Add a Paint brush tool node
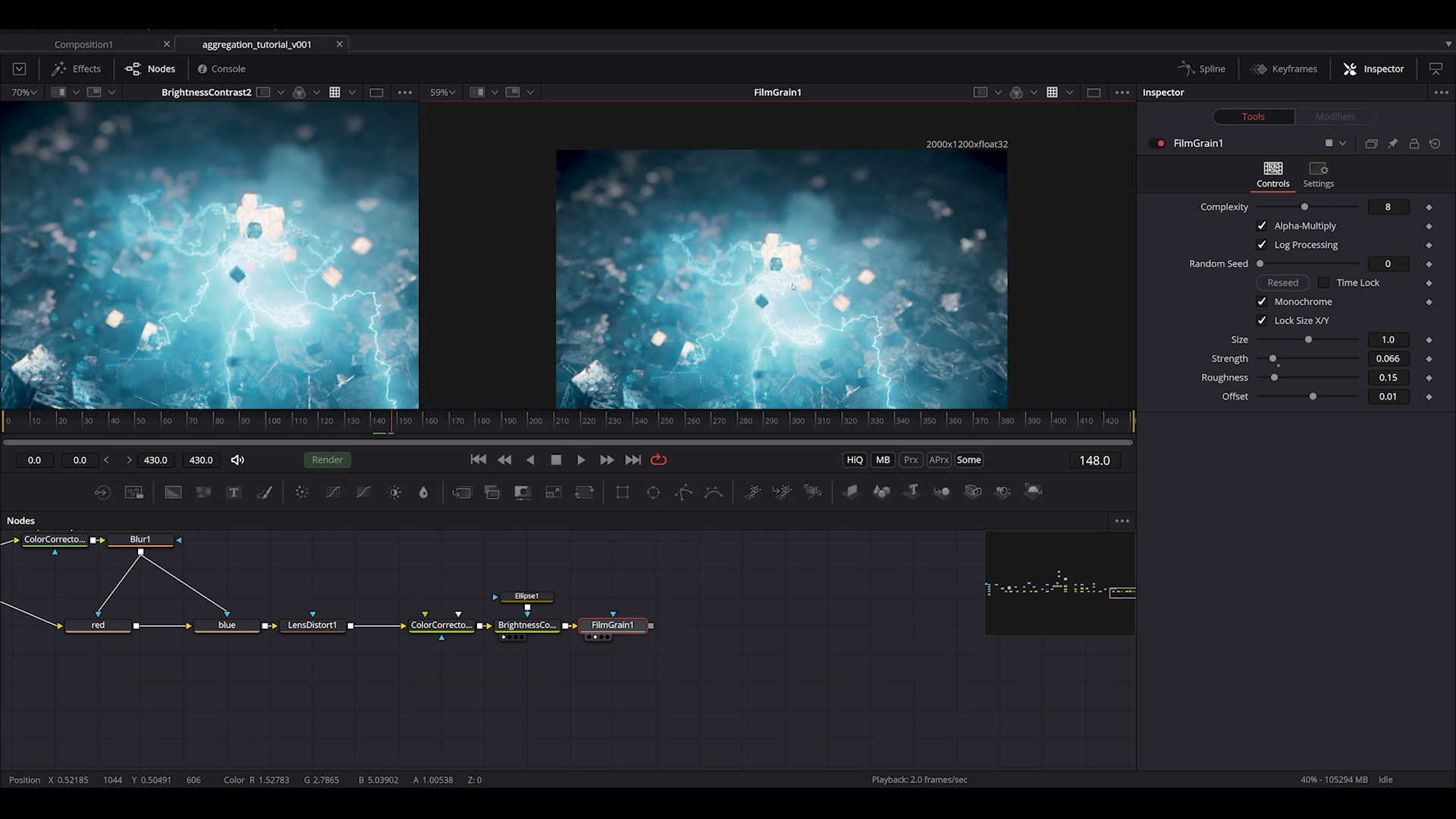This screenshot has height=819, width=1456. point(264,492)
